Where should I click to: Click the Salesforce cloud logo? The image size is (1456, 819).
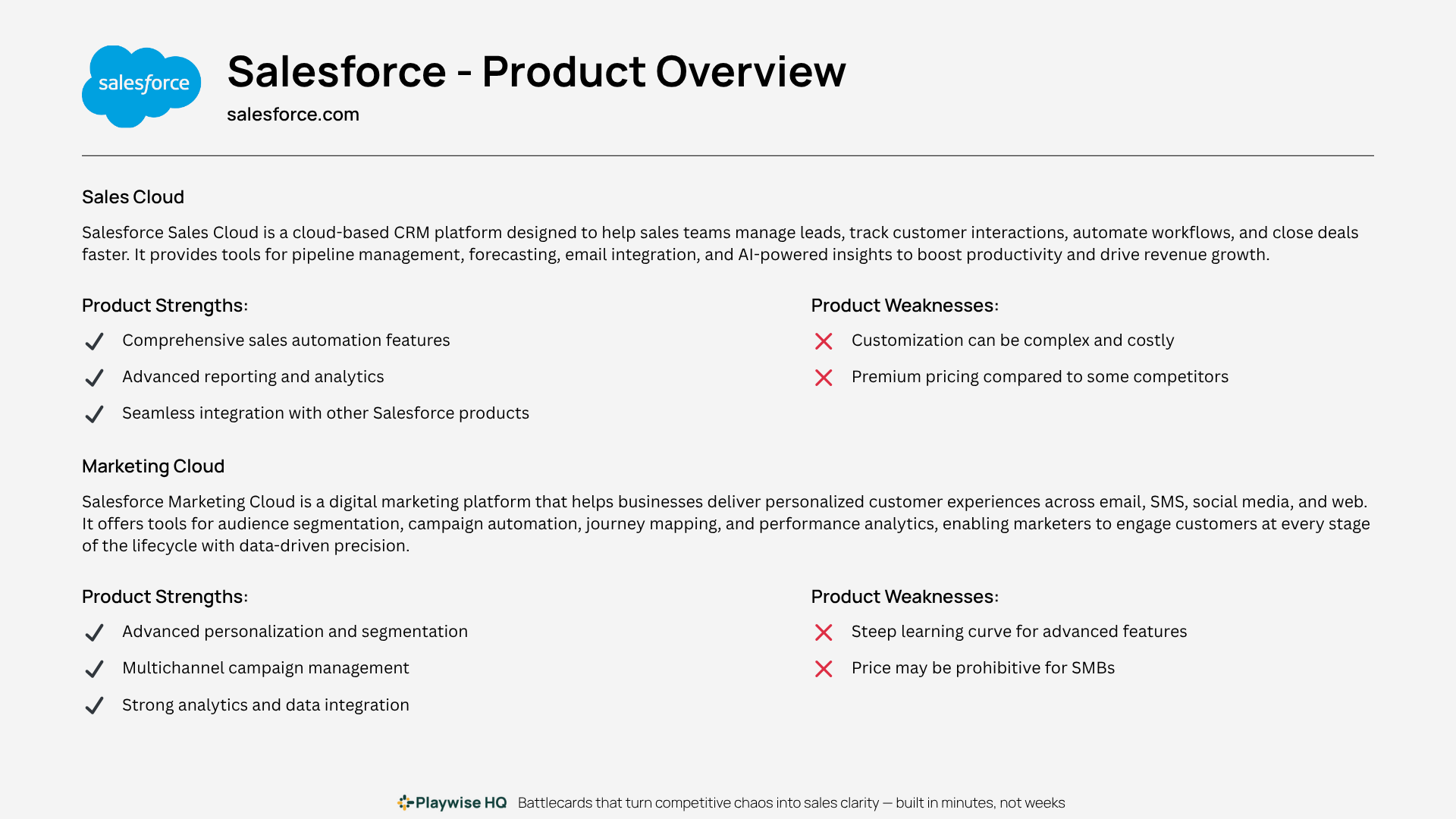tap(141, 86)
